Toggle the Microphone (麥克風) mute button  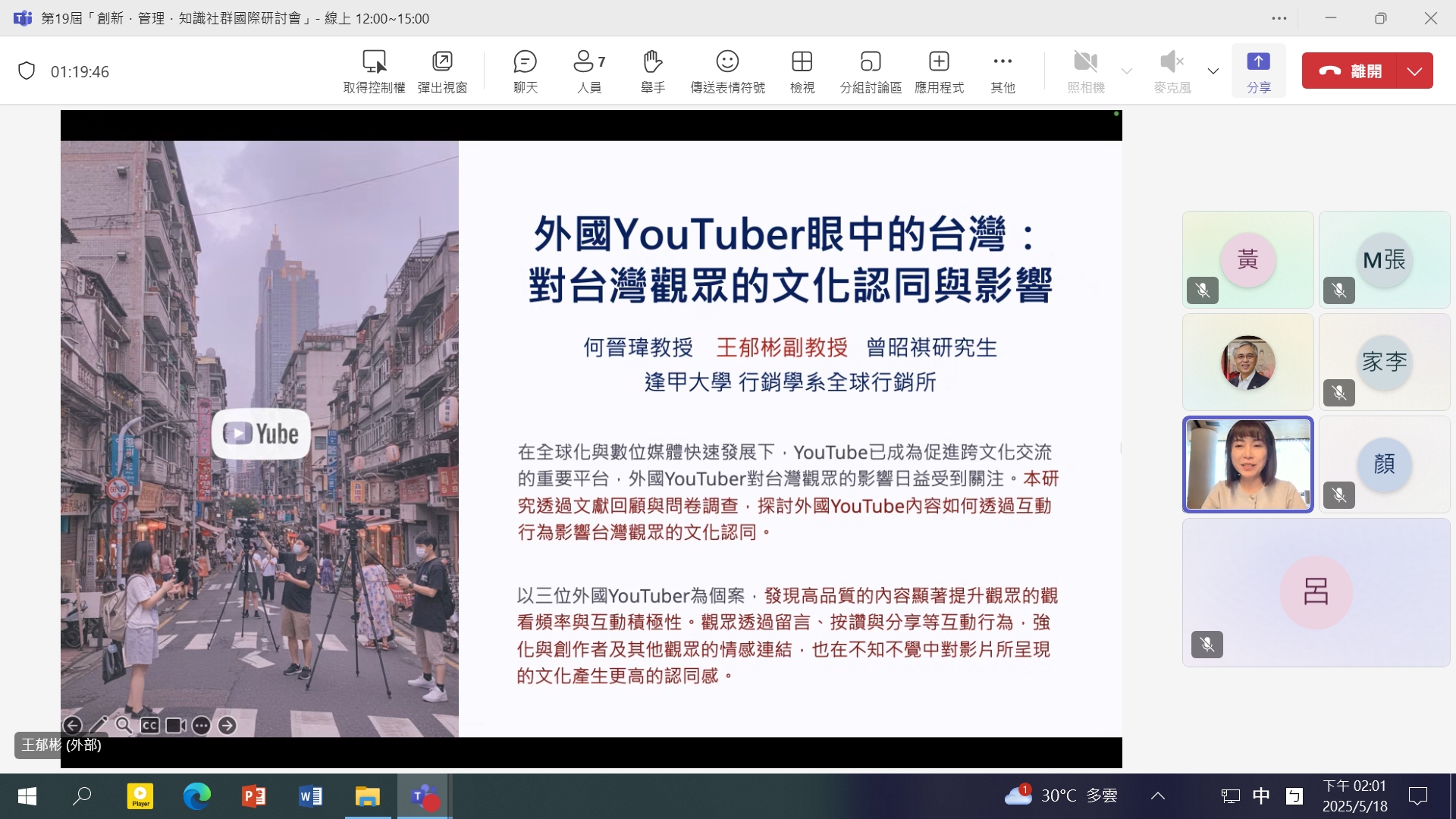[x=1172, y=71]
